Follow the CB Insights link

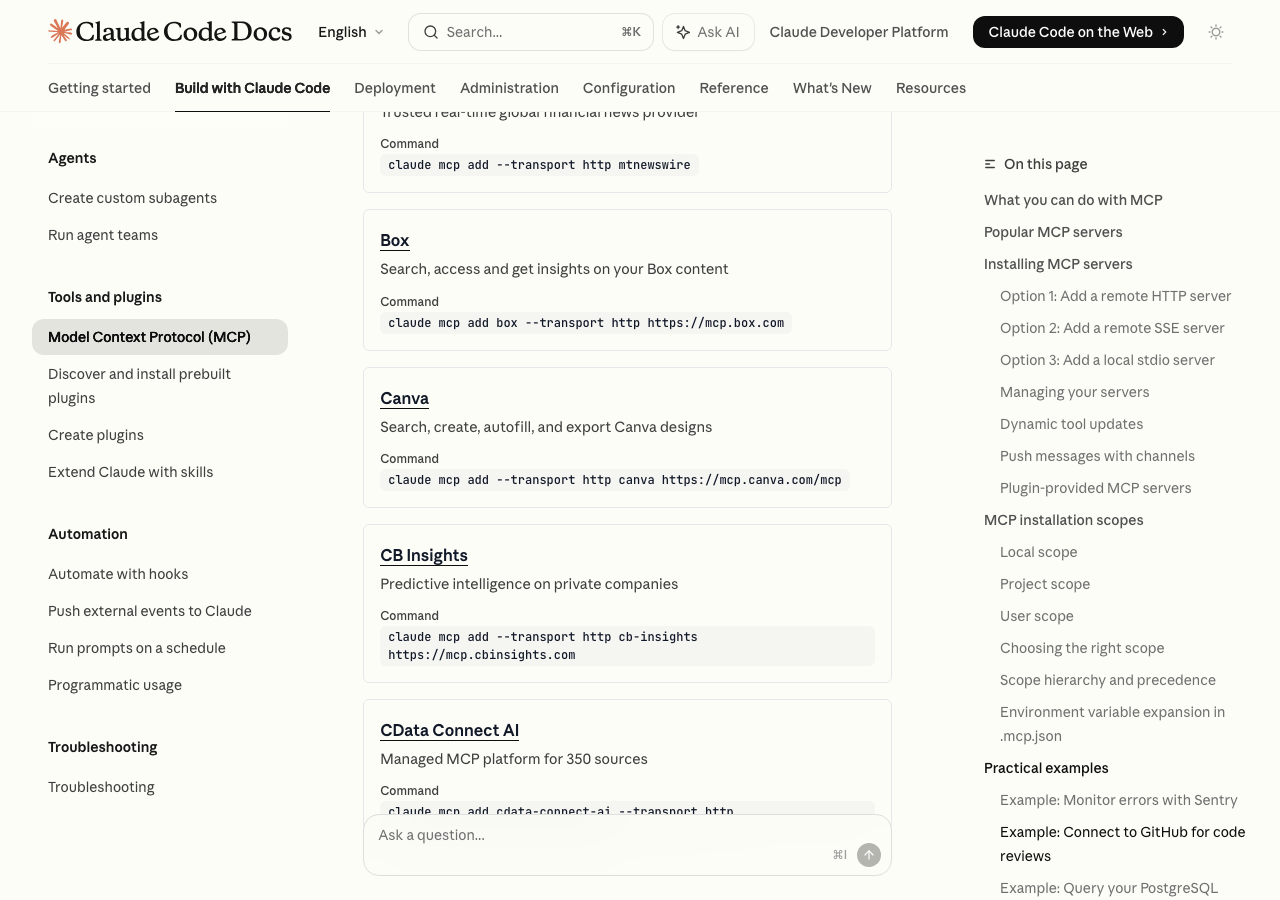click(x=423, y=555)
